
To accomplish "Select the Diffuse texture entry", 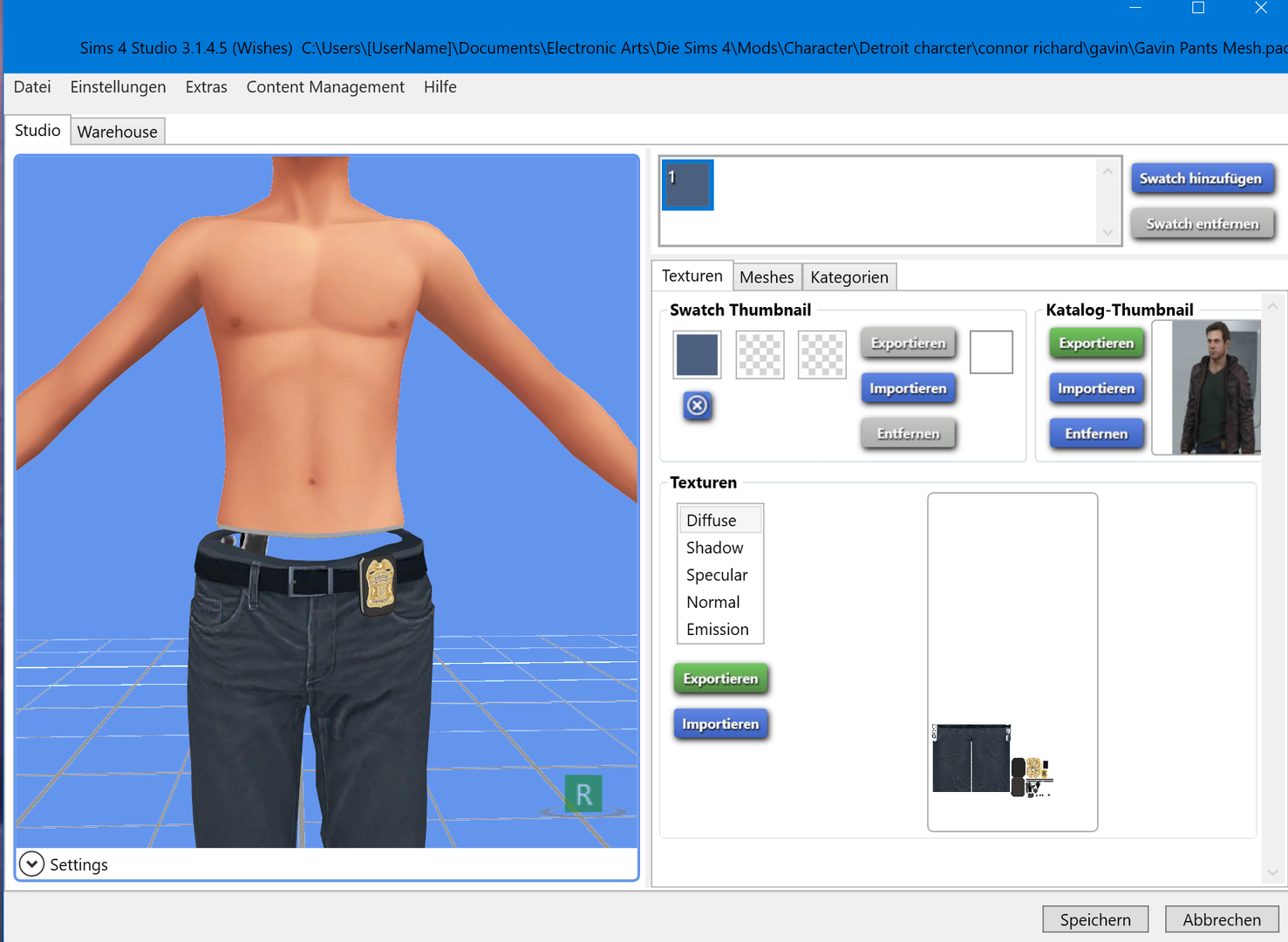I will click(x=720, y=520).
